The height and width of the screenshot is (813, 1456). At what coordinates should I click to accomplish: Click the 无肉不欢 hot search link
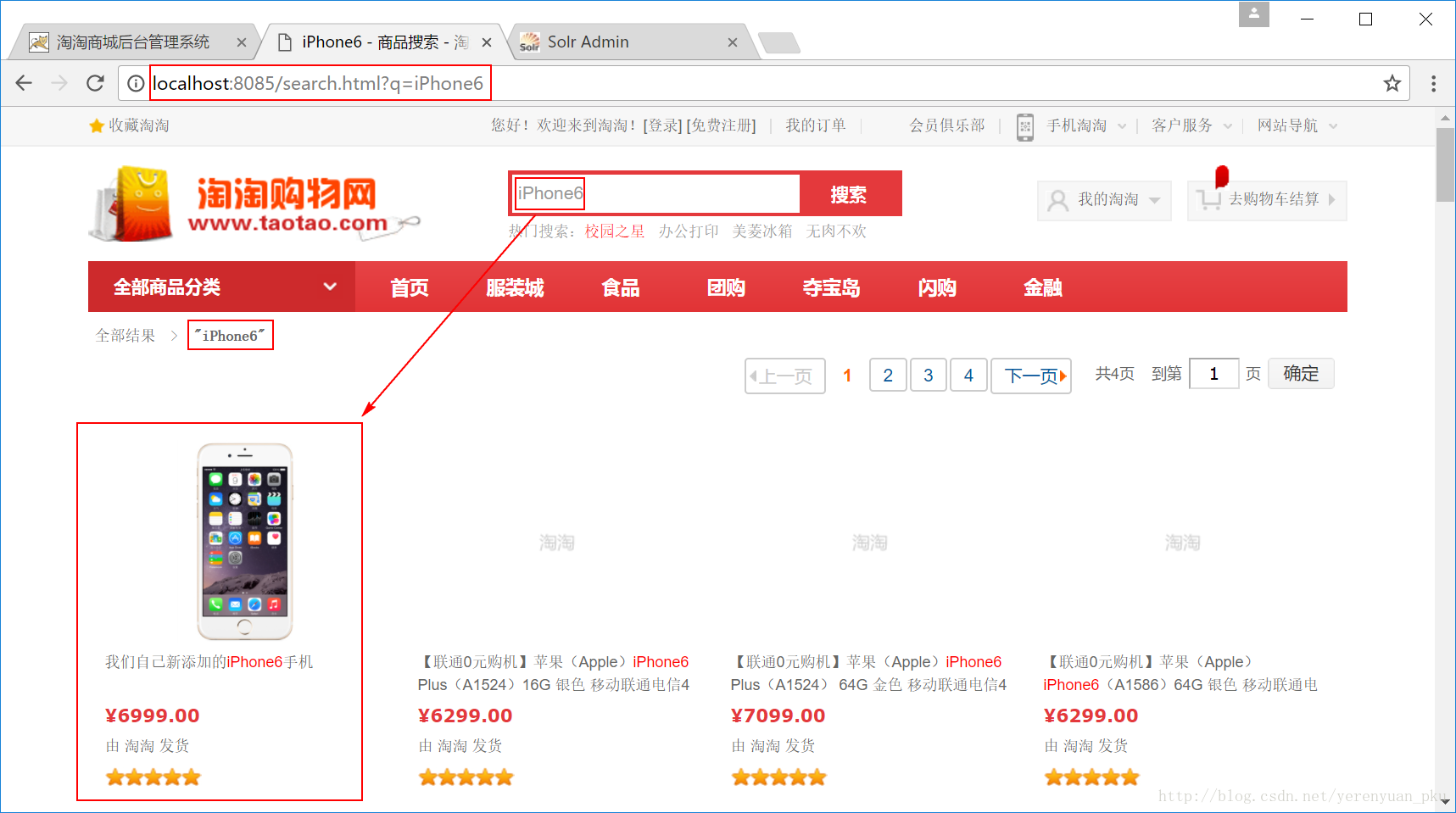pos(836,231)
